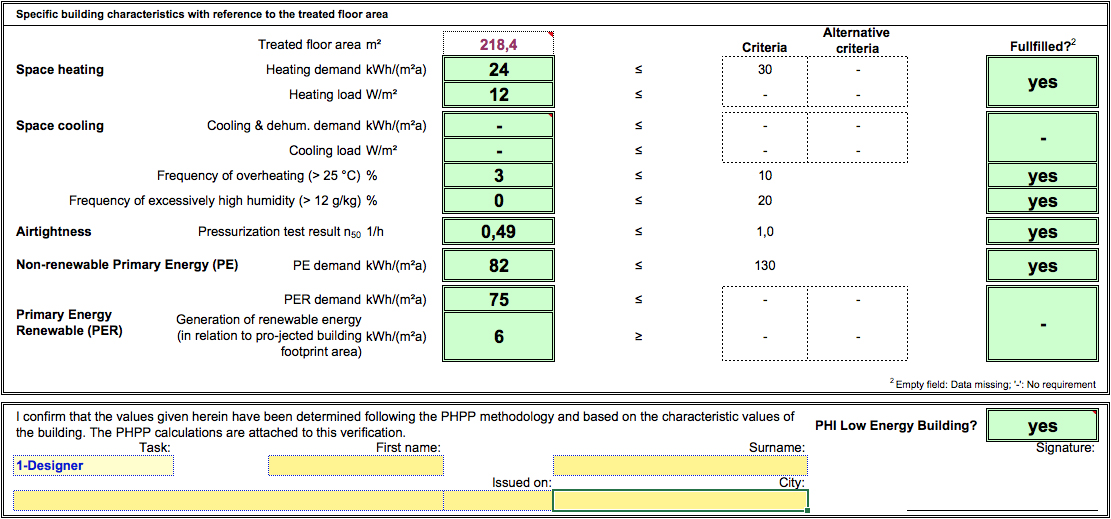Click the First name input field

(x=355, y=466)
